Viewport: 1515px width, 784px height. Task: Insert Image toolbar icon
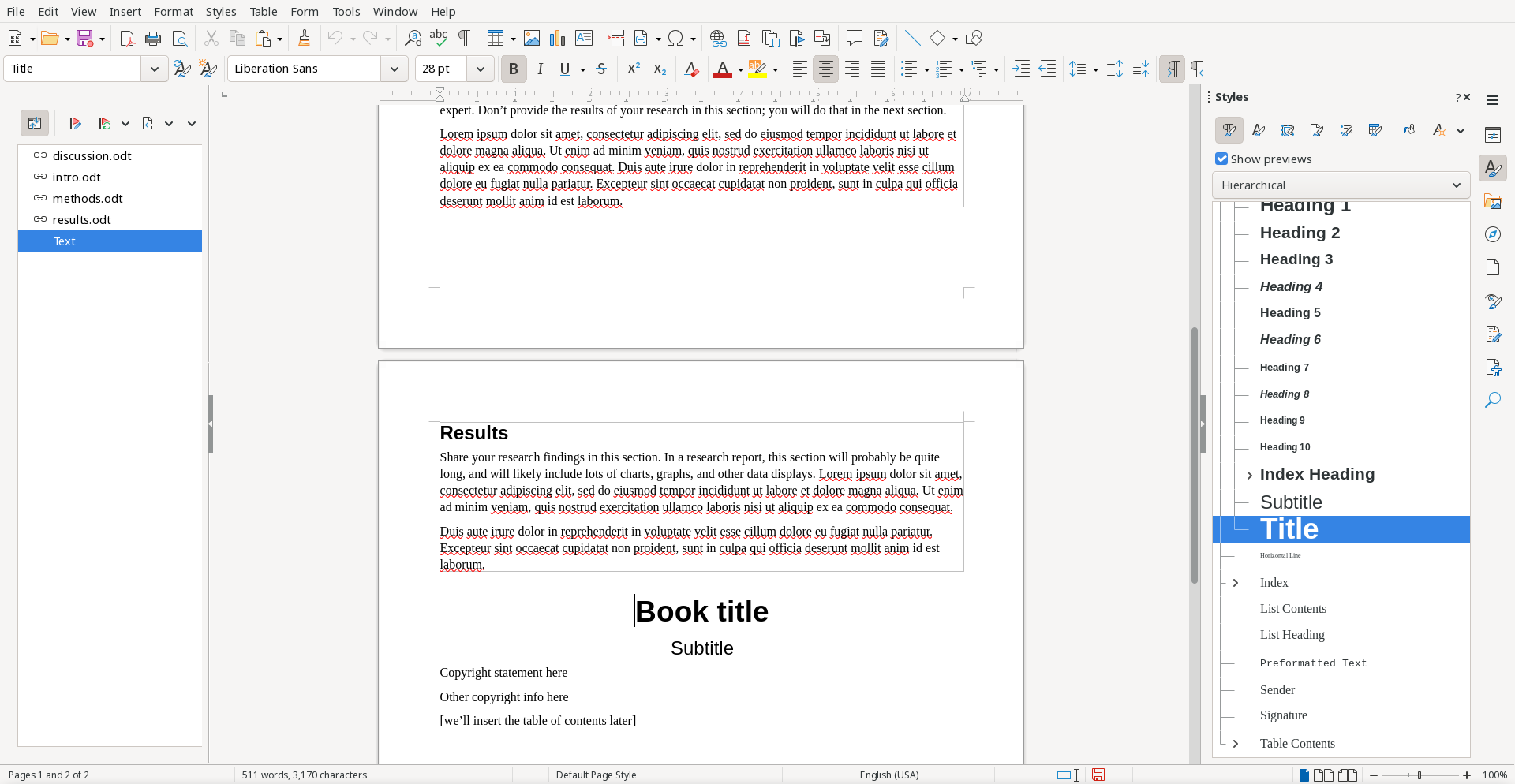tap(532, 38)
